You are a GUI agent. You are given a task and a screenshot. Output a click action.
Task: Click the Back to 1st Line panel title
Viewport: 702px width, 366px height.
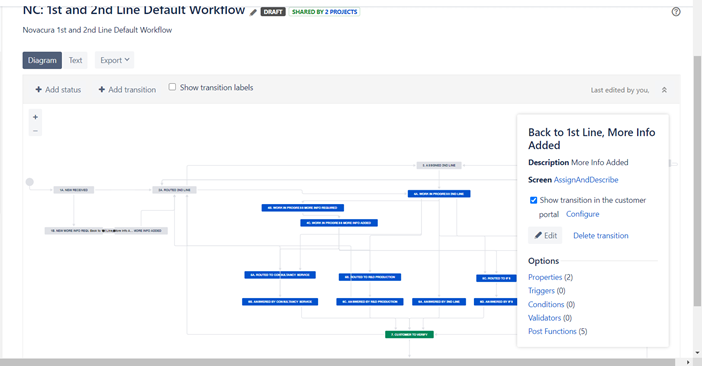[x=591, y=139]
